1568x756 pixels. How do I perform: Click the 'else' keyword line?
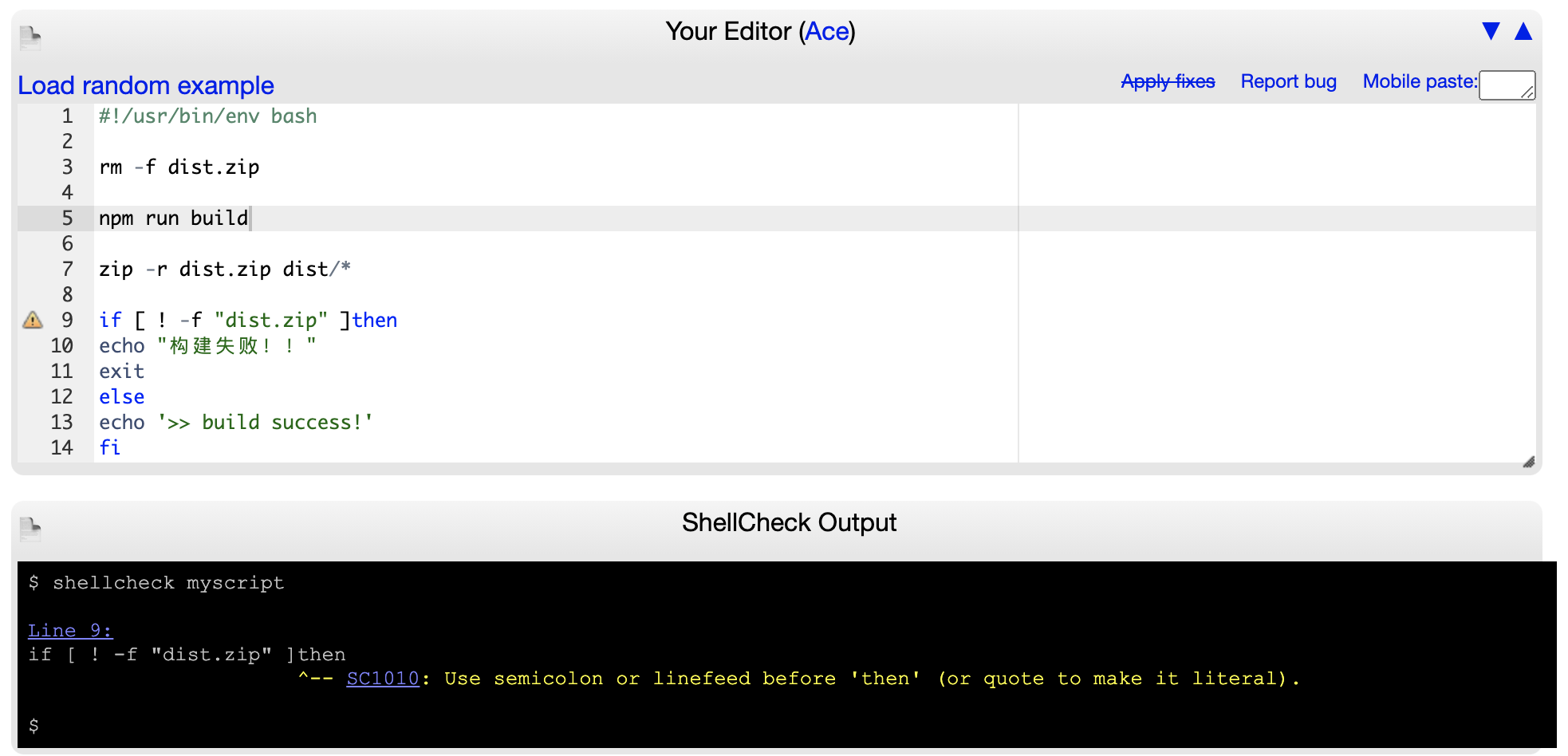click(121, 397)
